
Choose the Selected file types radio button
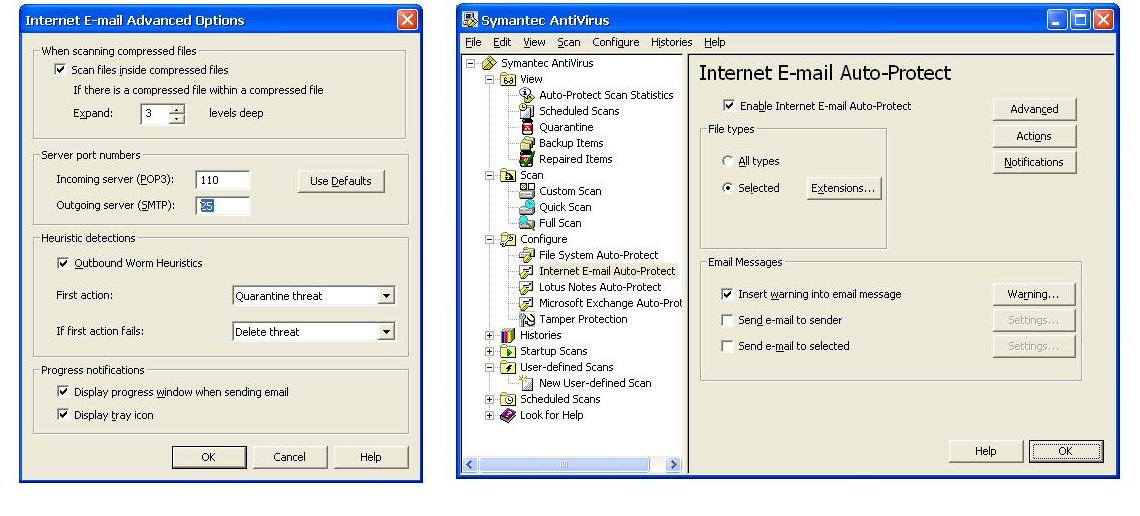pos(728,188)
